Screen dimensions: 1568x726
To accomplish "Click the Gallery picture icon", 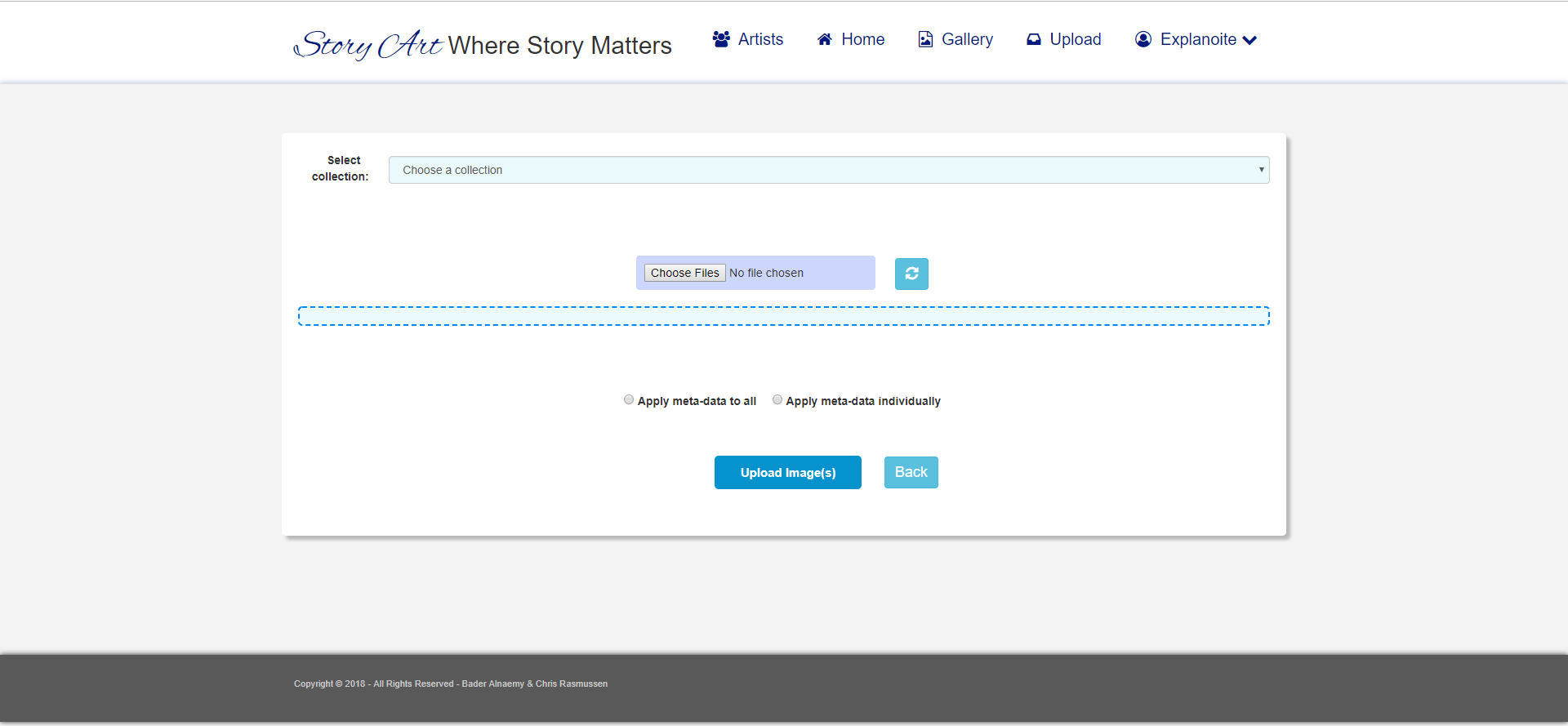I will [x=925, y=39].
